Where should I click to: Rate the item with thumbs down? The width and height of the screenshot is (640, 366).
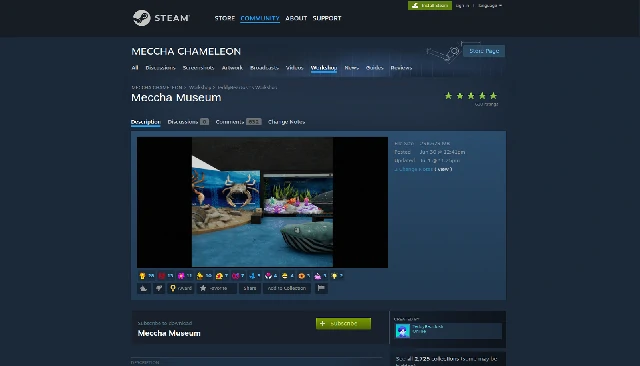click(159, 288)
